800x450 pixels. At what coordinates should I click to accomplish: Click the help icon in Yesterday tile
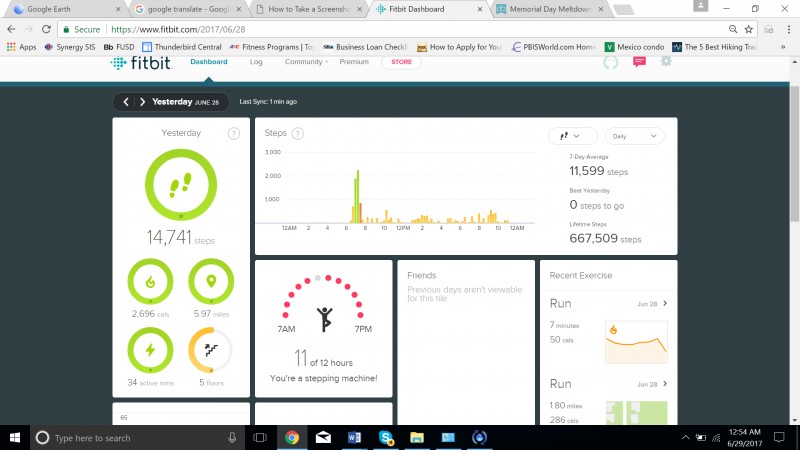point(233,133)
